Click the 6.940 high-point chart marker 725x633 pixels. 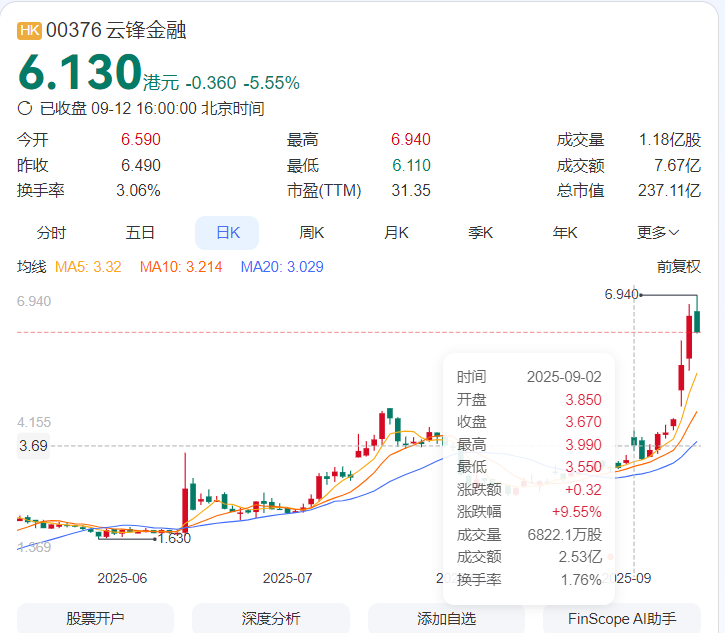[x=621, y=294]
